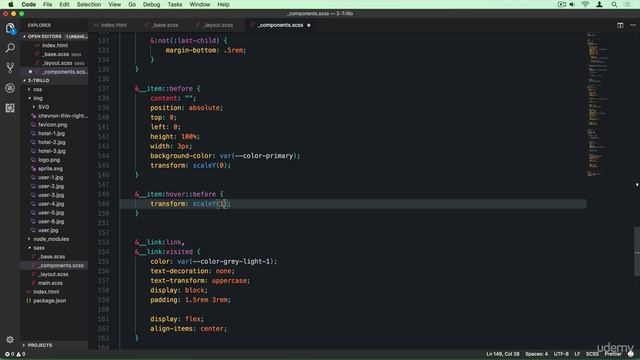Open hotel-3.jpg in the explorer
This screenshot has height=360, width=640.
coord(51,151)
